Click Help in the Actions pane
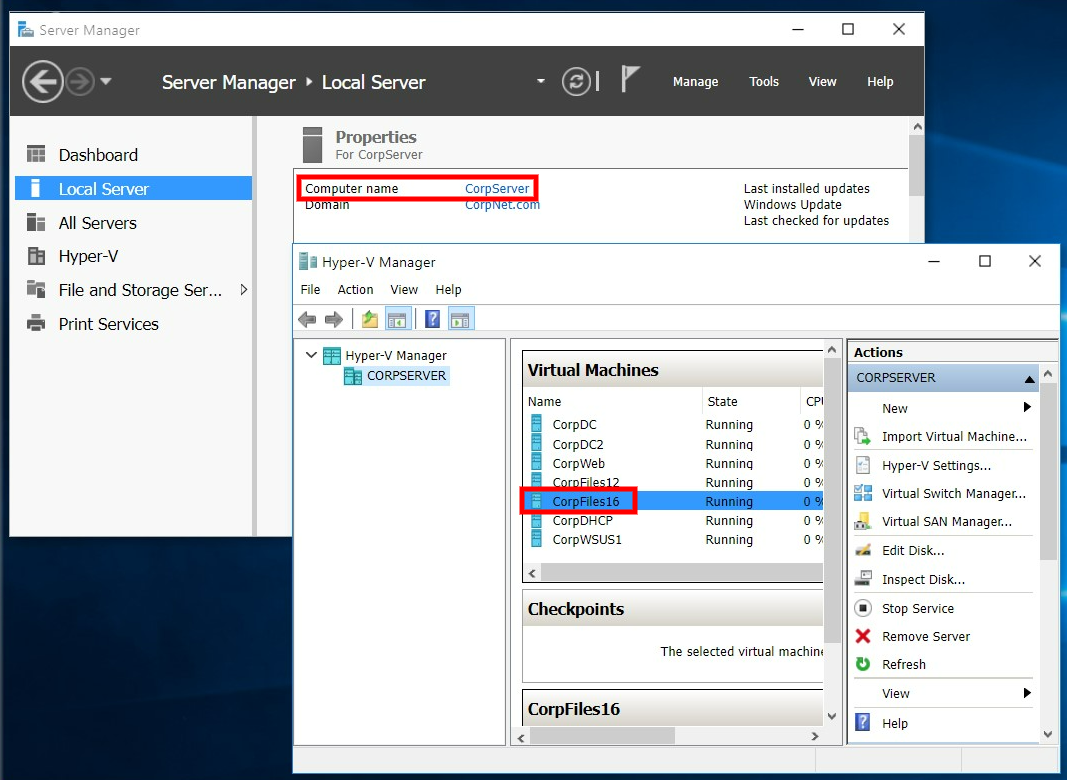 tap(942, 723)
